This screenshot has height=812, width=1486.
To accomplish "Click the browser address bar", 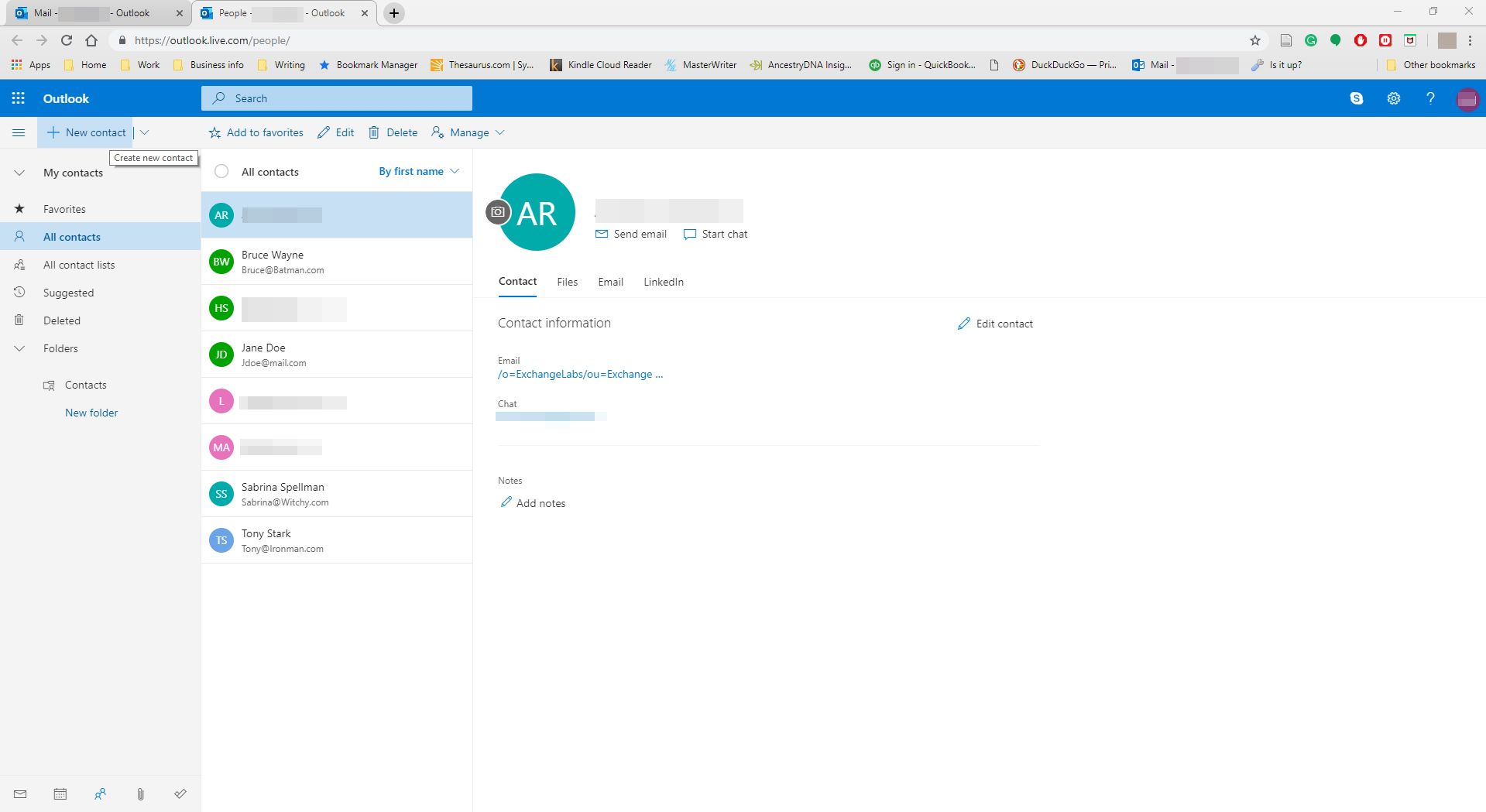I will click(x=681, y=40).
